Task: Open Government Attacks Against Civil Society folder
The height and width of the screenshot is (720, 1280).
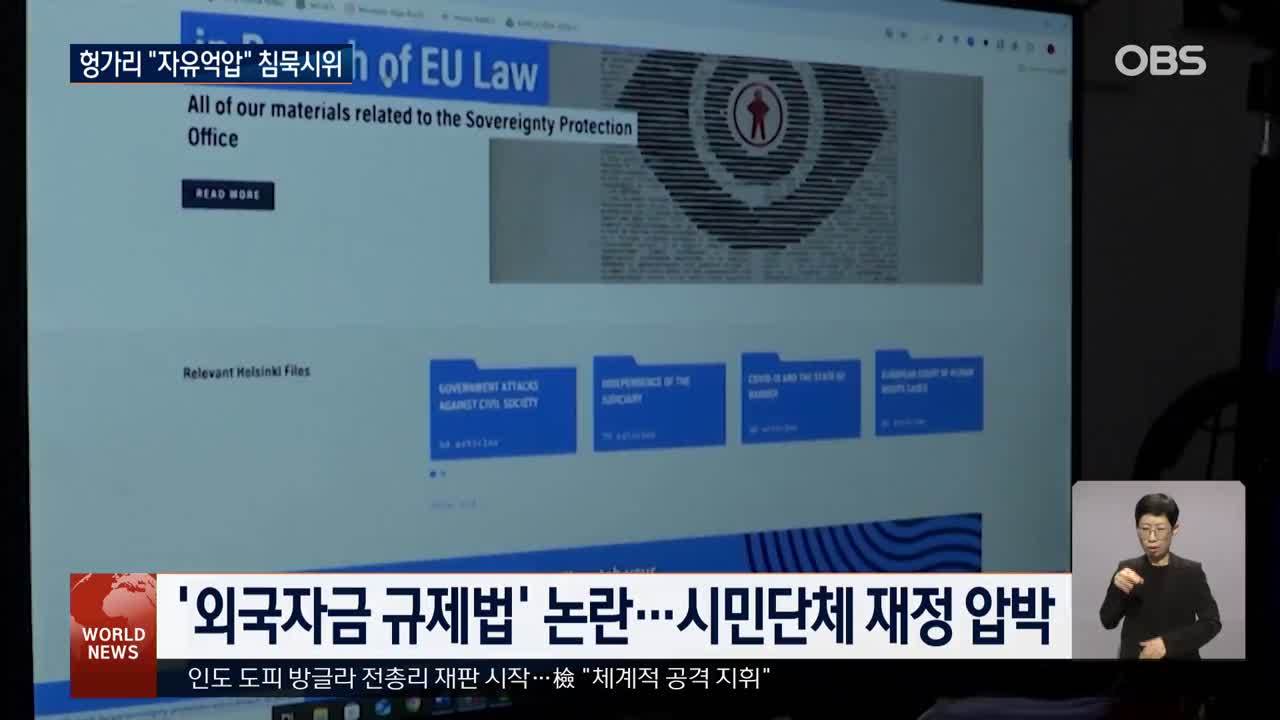Action: (502, 410)
